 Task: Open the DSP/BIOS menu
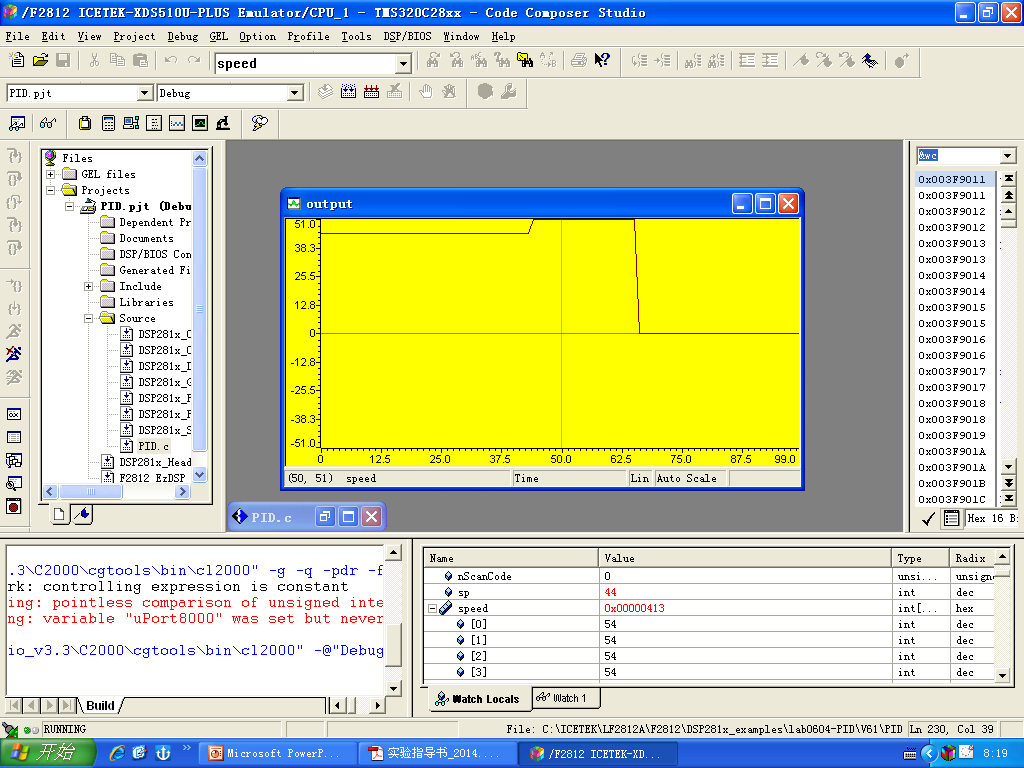click(x=408, y=37)
